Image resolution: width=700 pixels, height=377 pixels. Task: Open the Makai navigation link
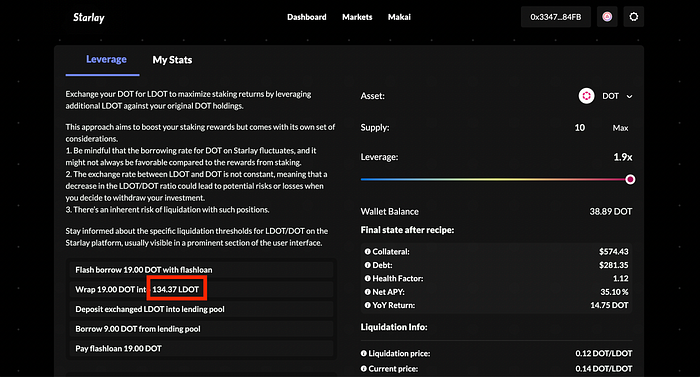pos(399,17)
